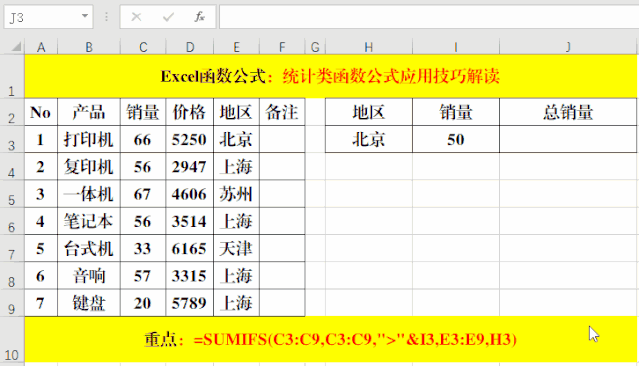This screenshot has width=639, height=366.
Task: Click the sales value 67 cell
Action: point(143,194)
